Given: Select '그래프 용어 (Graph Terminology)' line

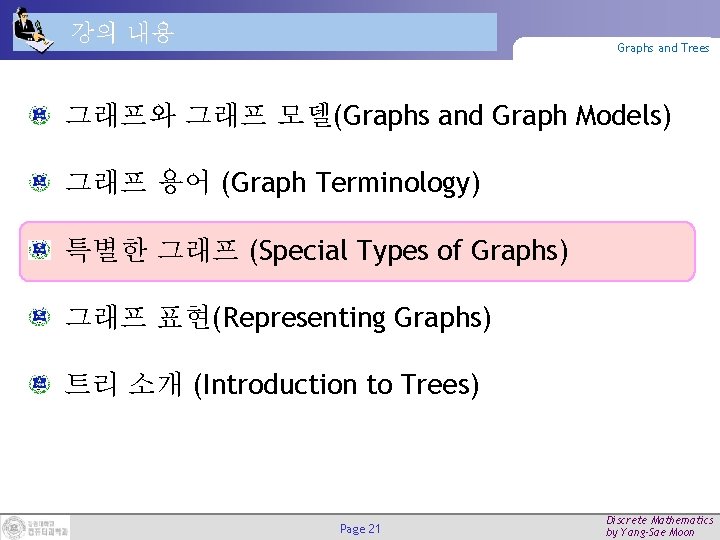Looking at the screenshot, I should click(x=272, y=183).
